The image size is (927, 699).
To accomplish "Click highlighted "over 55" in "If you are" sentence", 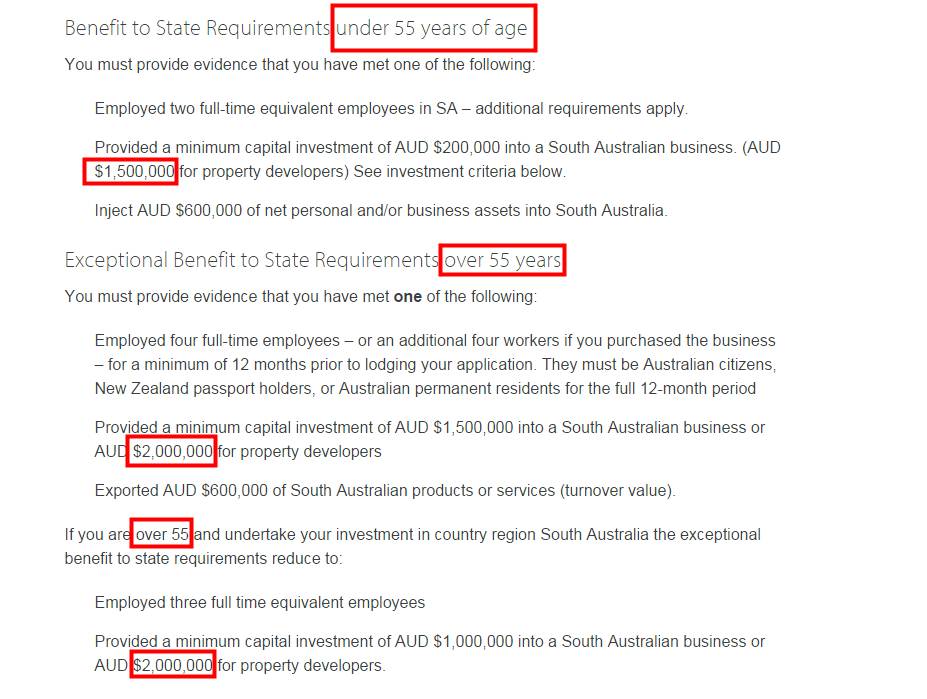I will (x=162, y=534).
